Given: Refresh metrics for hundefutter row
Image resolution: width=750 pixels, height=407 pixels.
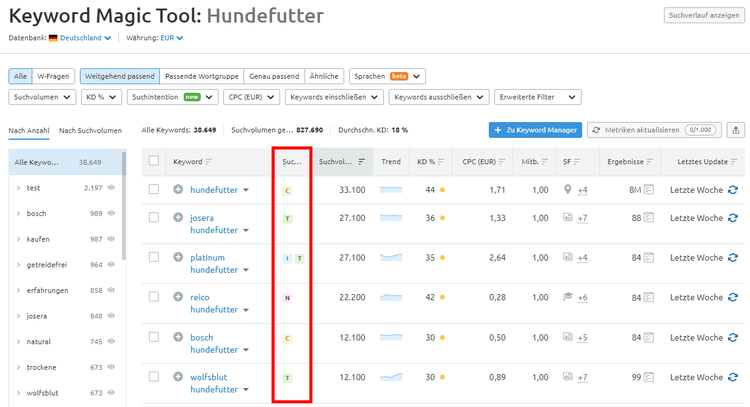Looking at the screenshot, I should click(x=733, y=190).
